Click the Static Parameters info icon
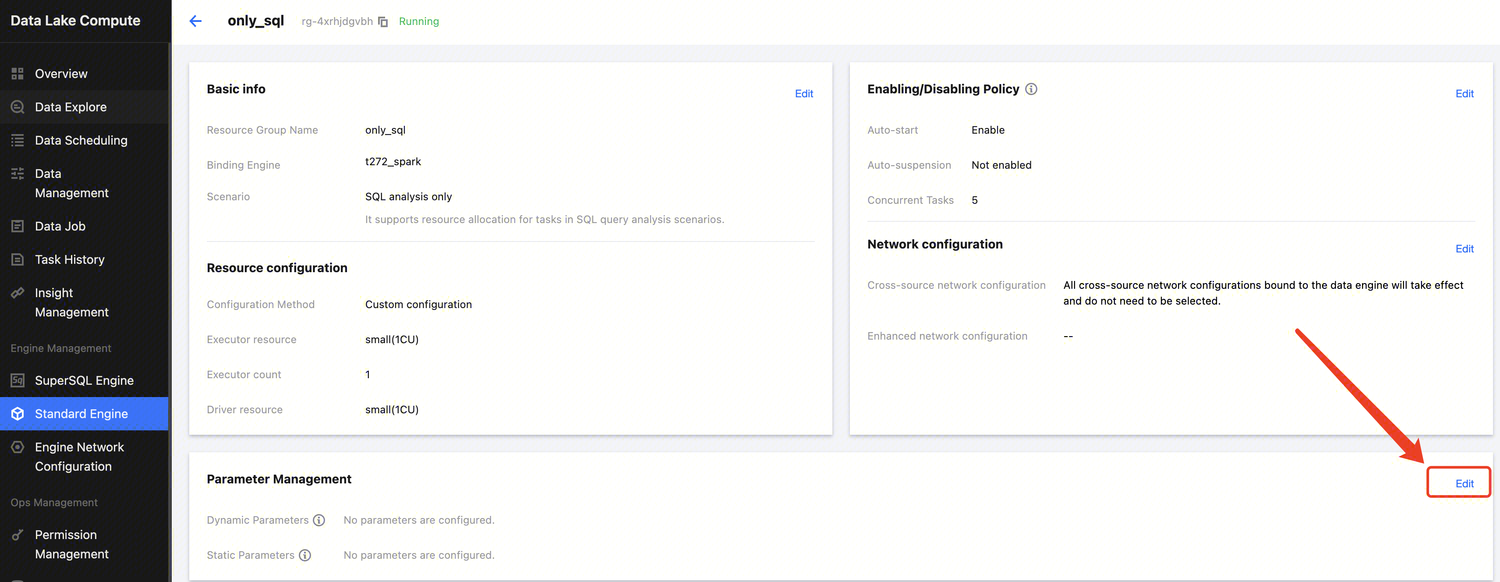 pyautogui.click(x=305, y=555)
